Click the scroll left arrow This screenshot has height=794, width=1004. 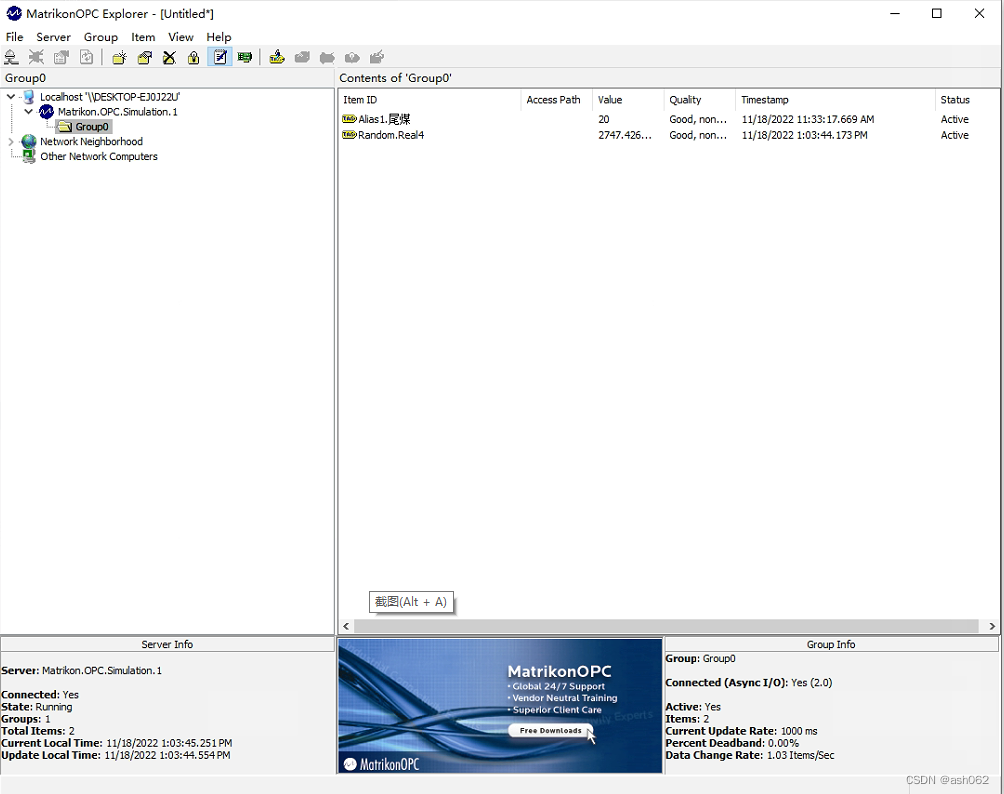pyautogui.click(x=346, y=626)
